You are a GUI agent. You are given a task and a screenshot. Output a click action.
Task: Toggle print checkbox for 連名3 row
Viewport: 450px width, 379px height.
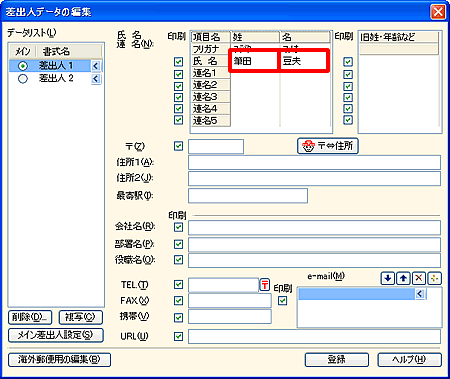(x=178, y=97)
